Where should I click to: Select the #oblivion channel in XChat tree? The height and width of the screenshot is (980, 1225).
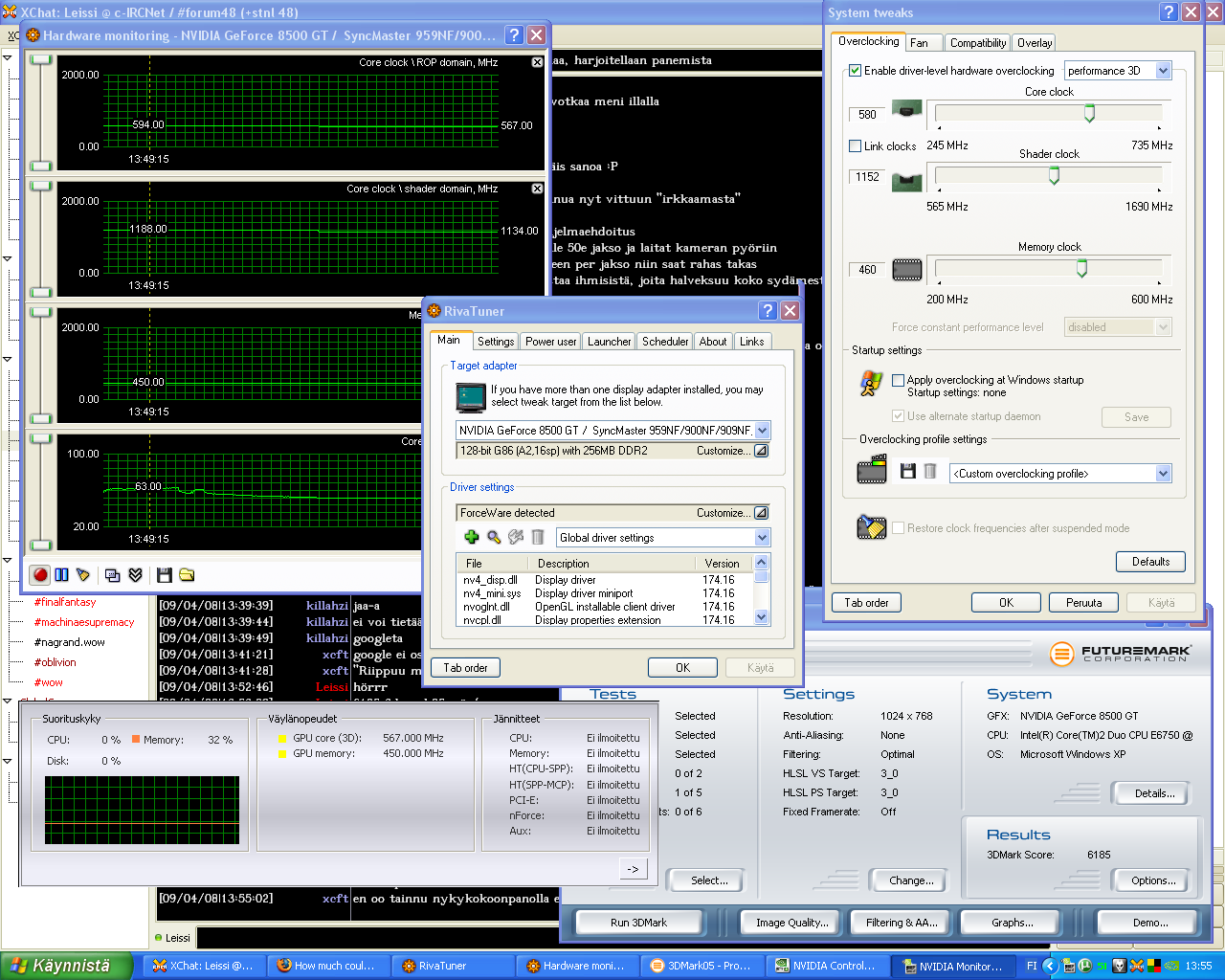[x=56, y=662]
